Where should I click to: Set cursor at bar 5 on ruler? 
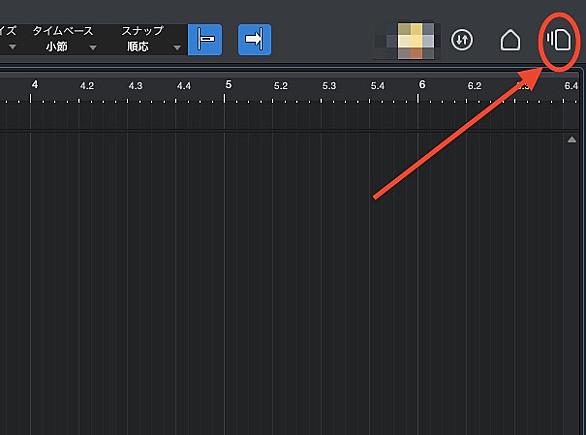228,85
